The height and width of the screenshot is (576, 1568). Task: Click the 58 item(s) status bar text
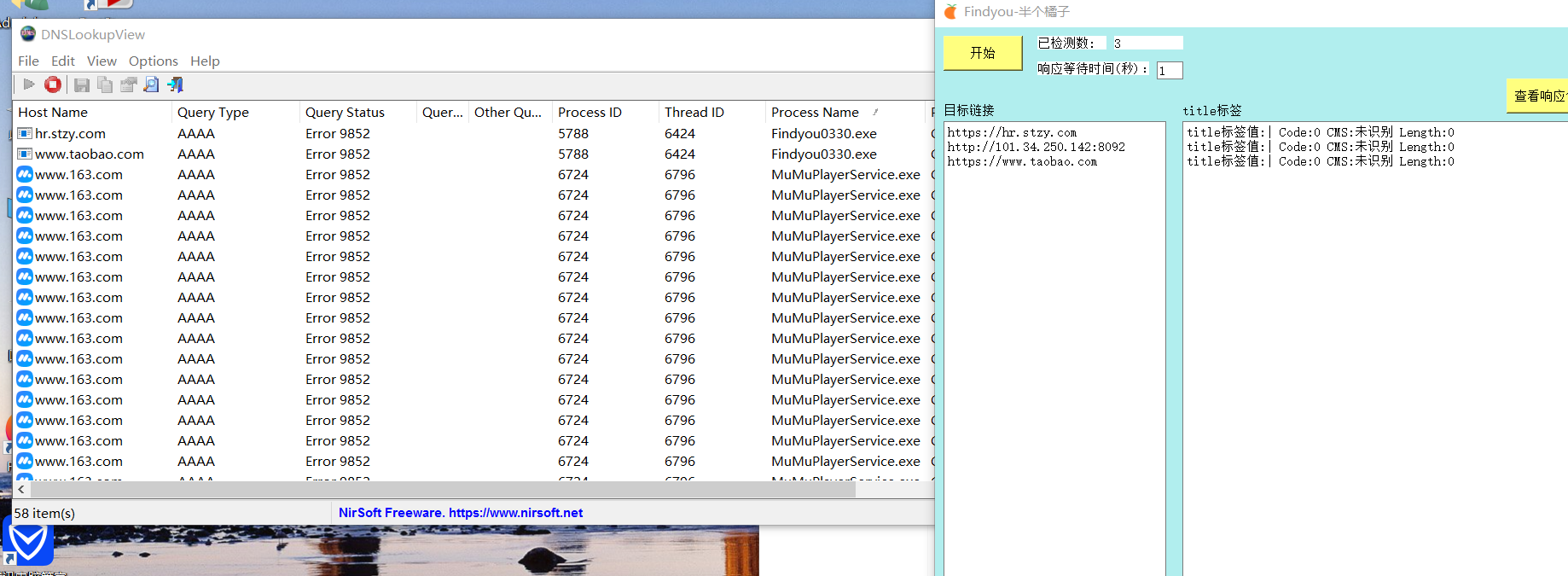point(44,513)
